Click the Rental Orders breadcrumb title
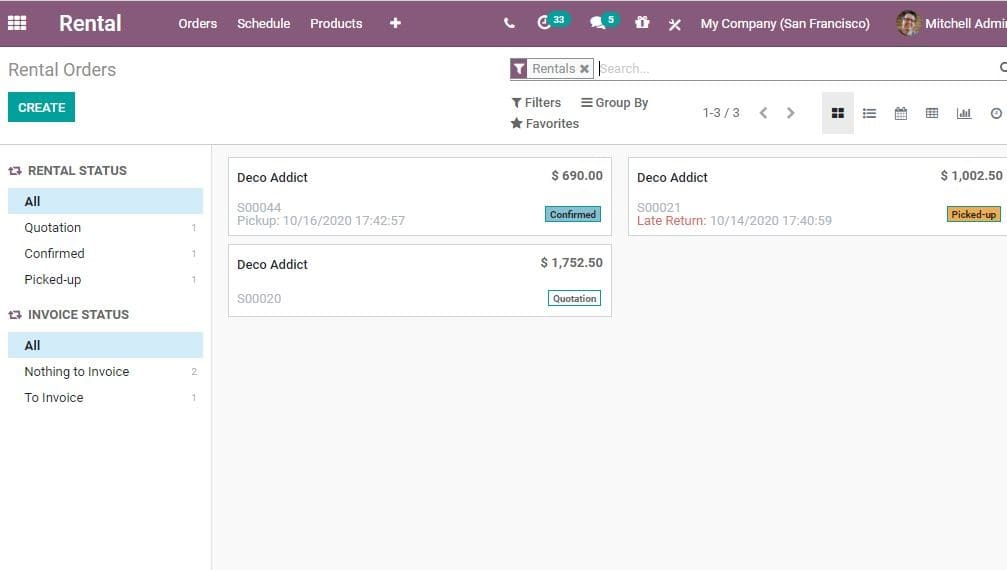Viewport: 1007px width, 570px height. tap(62, 69)
